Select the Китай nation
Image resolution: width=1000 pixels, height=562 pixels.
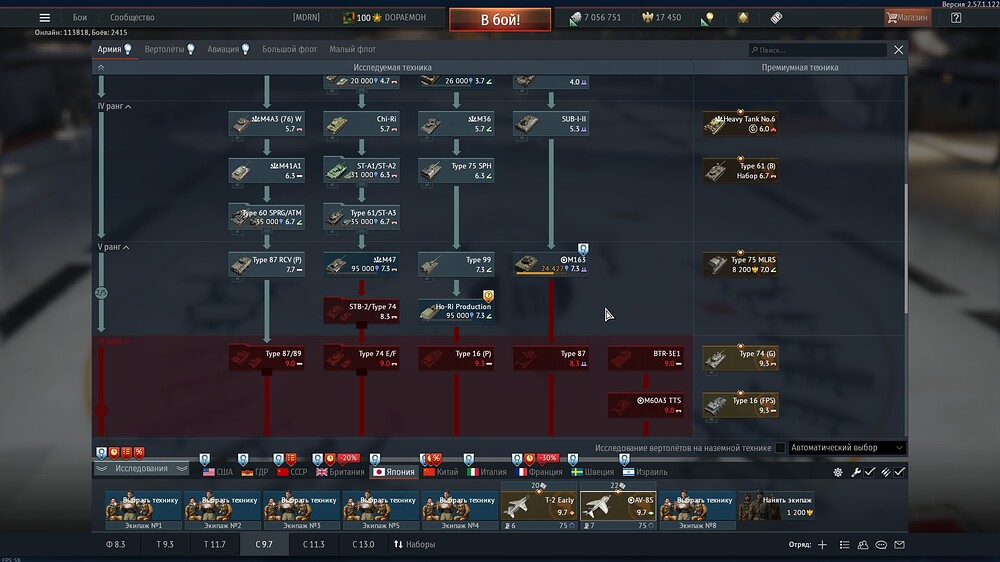click(441, 472)
